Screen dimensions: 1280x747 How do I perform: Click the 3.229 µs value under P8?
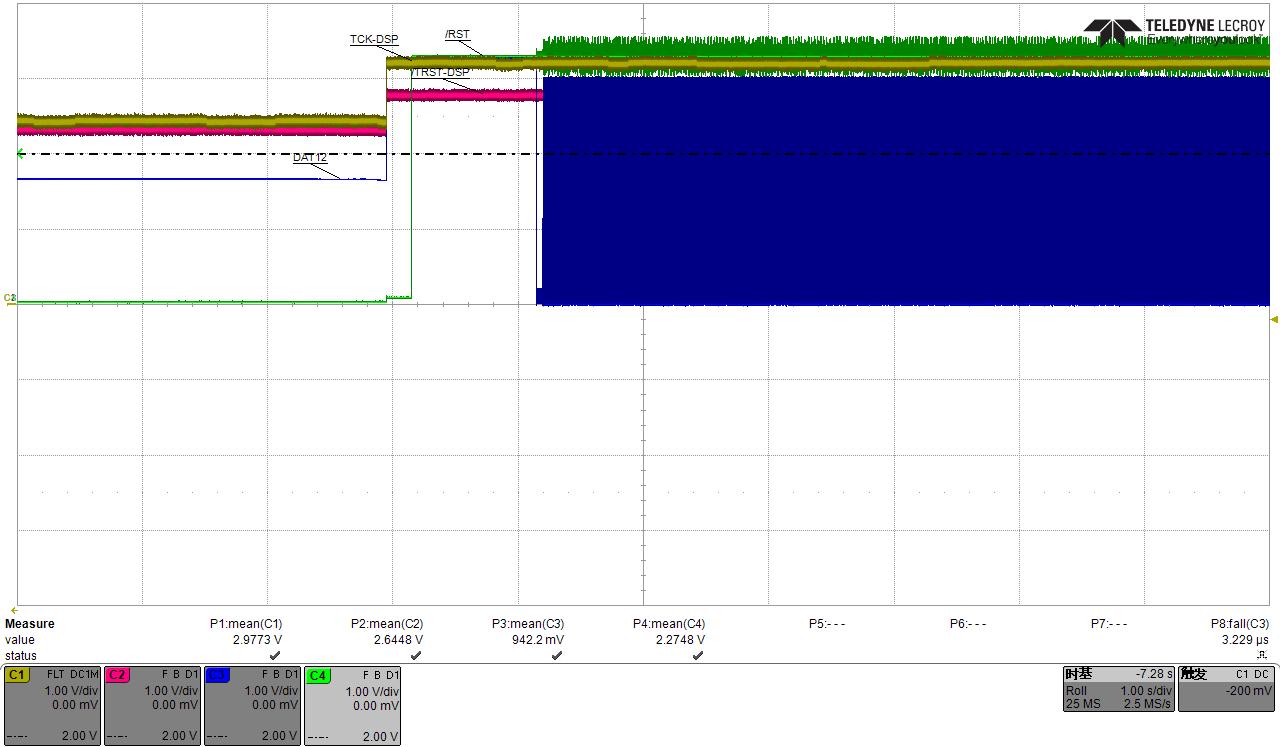pos(1246,640)
